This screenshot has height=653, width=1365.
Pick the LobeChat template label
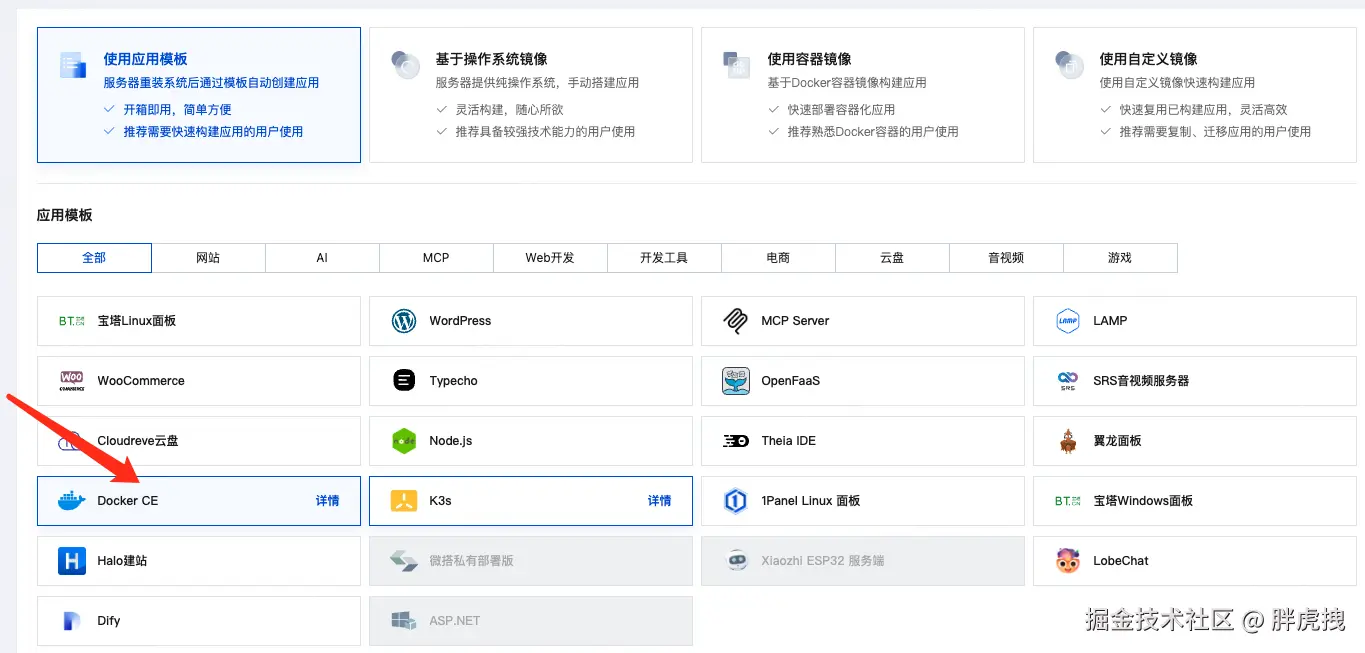point(1121,561)
